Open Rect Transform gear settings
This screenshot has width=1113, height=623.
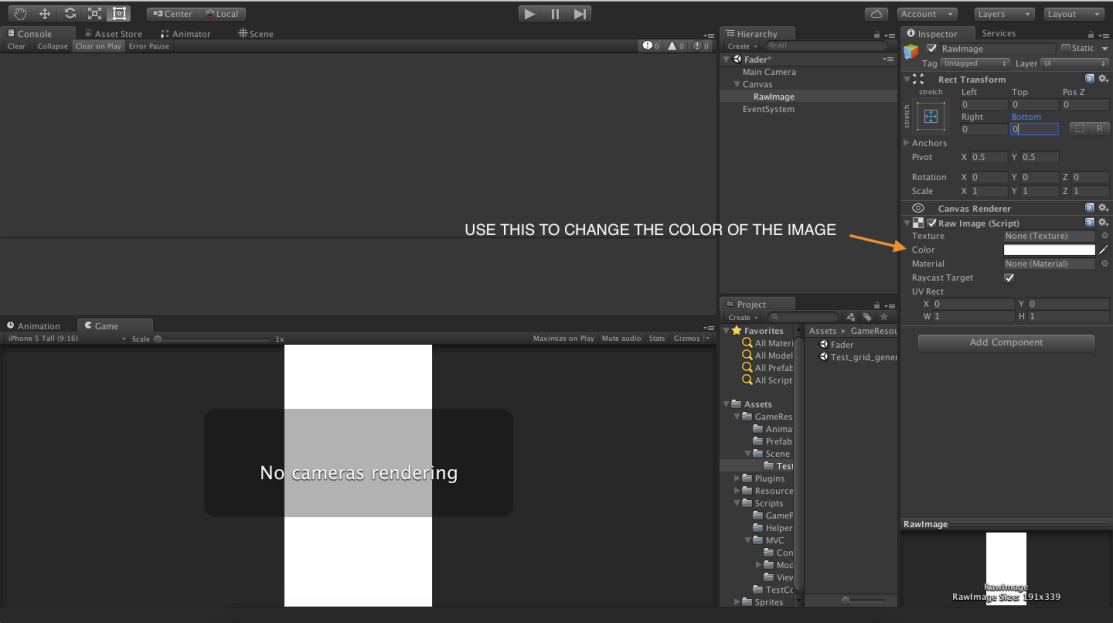click(x=1103, y=79)
